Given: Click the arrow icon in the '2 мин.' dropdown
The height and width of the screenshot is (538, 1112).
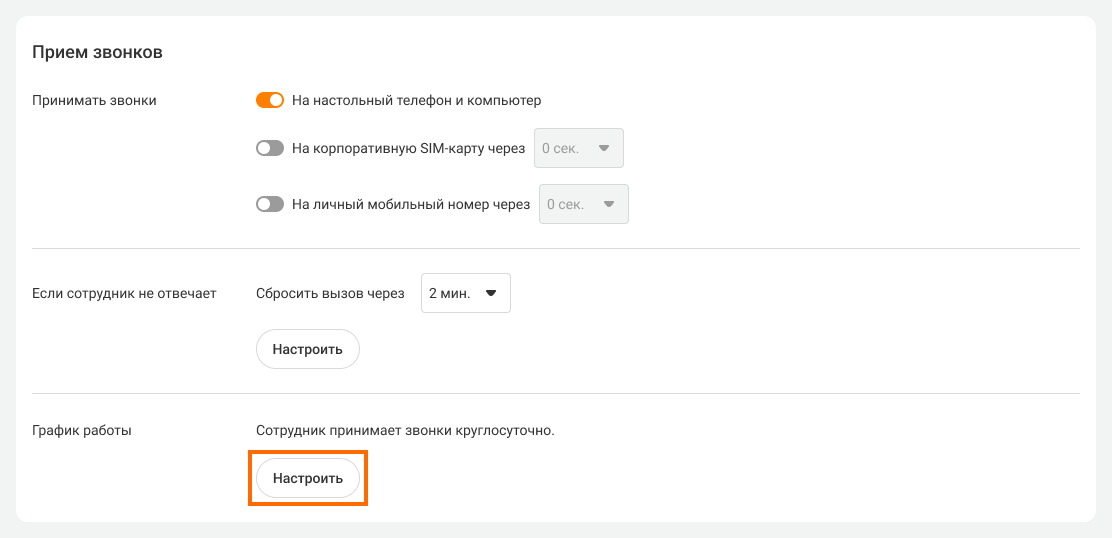Looking at the screenshot, I should tap(491, 294).
